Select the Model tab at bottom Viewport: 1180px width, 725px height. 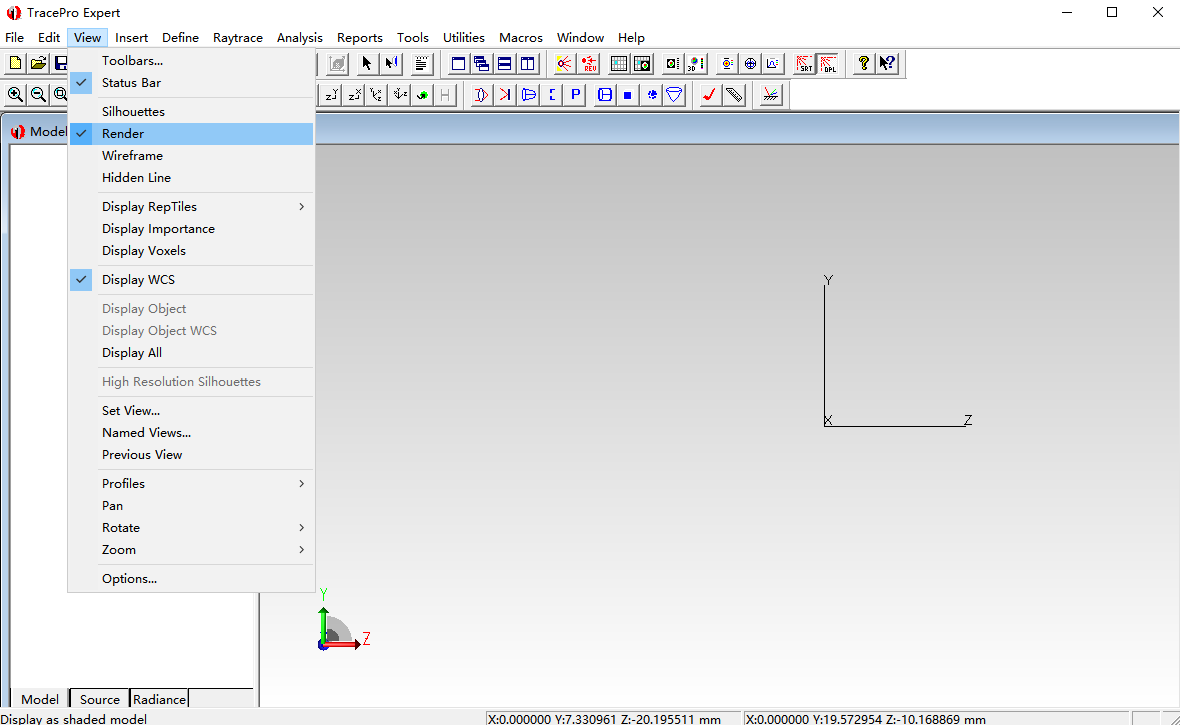(x=40, y=699)
